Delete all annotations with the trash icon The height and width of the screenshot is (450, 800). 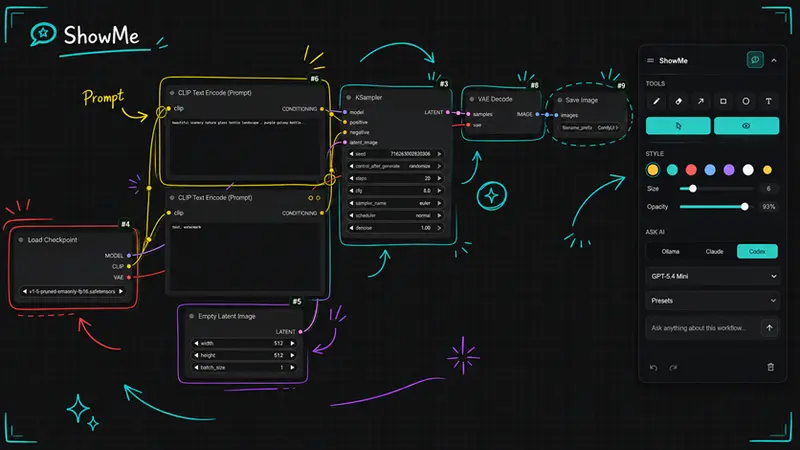[x=770, y=367]
